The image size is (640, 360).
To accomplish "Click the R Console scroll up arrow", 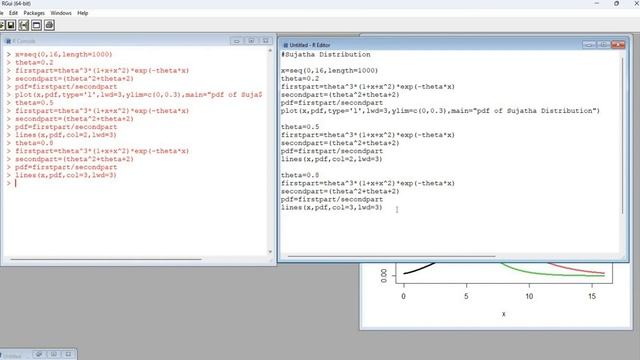I will [x=270, y=51].
